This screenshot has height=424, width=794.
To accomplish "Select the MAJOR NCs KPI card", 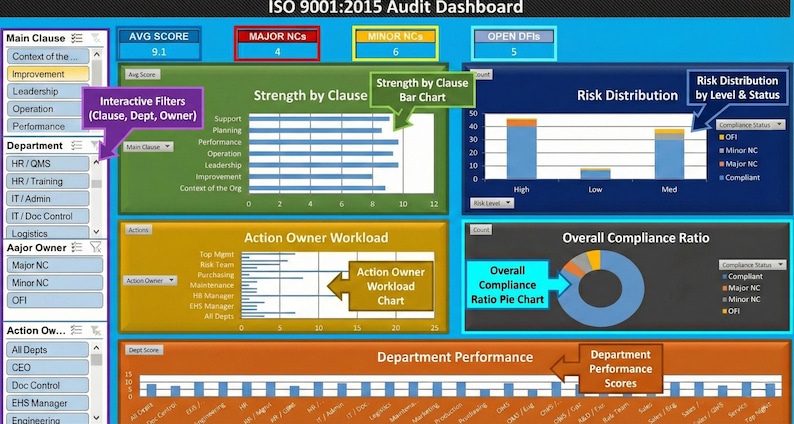I will [x=277, y=44].
